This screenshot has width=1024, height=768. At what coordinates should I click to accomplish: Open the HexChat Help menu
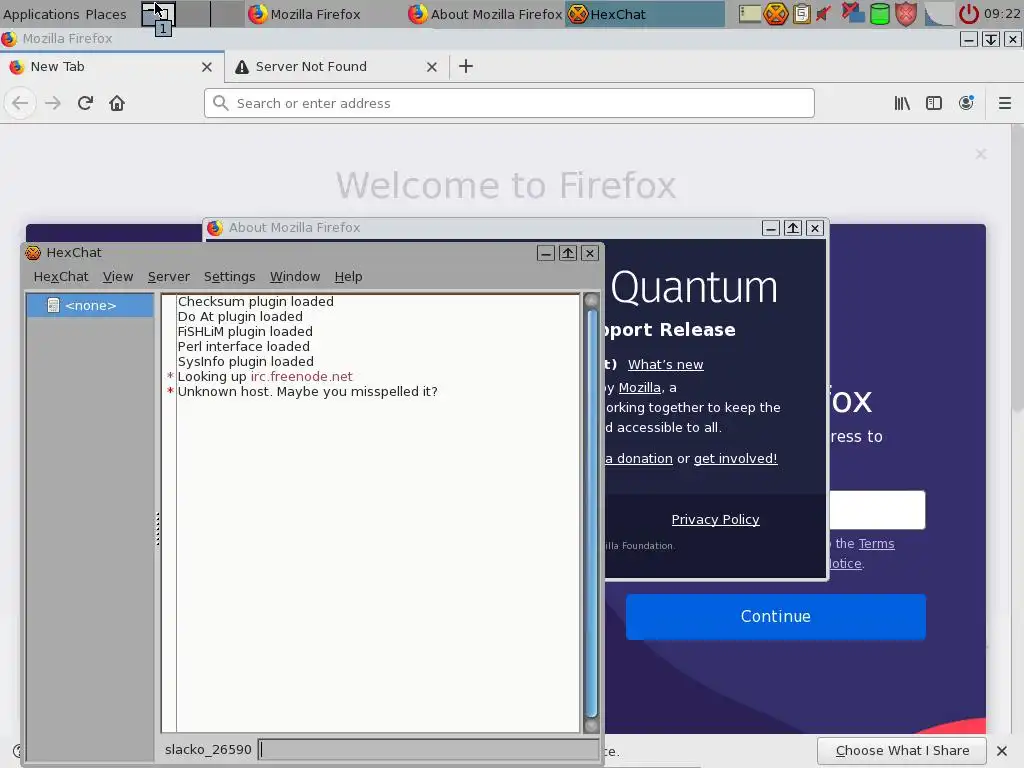tap(348, 276)
